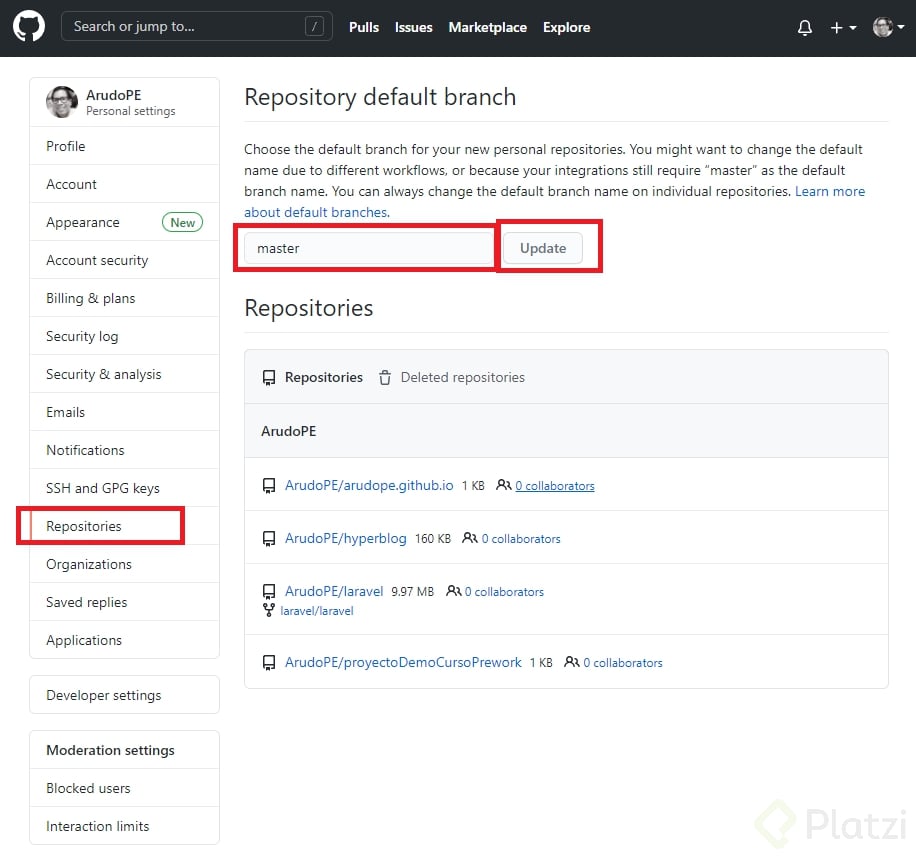Click the ArudoPE avatar in the sidebar
The image size is (916, 858).
click(x=62, y=102)
